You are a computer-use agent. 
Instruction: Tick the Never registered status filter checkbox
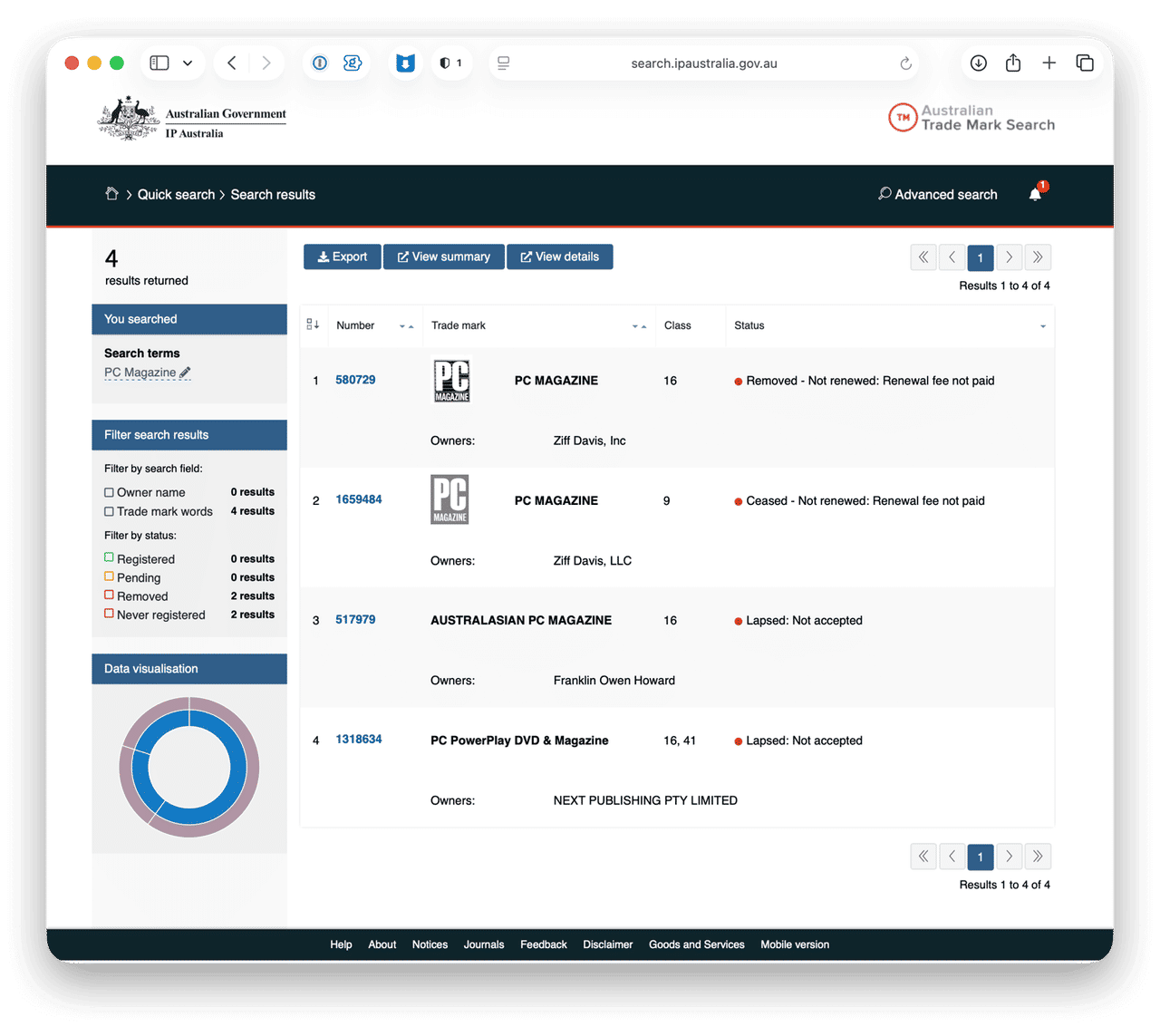pyautogui.click(x=109, y=614)
